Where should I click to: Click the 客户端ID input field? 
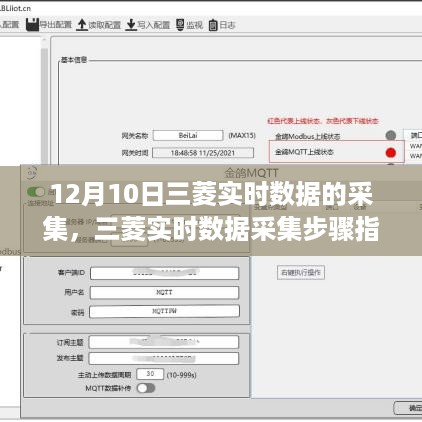click(x=165, y=273)
